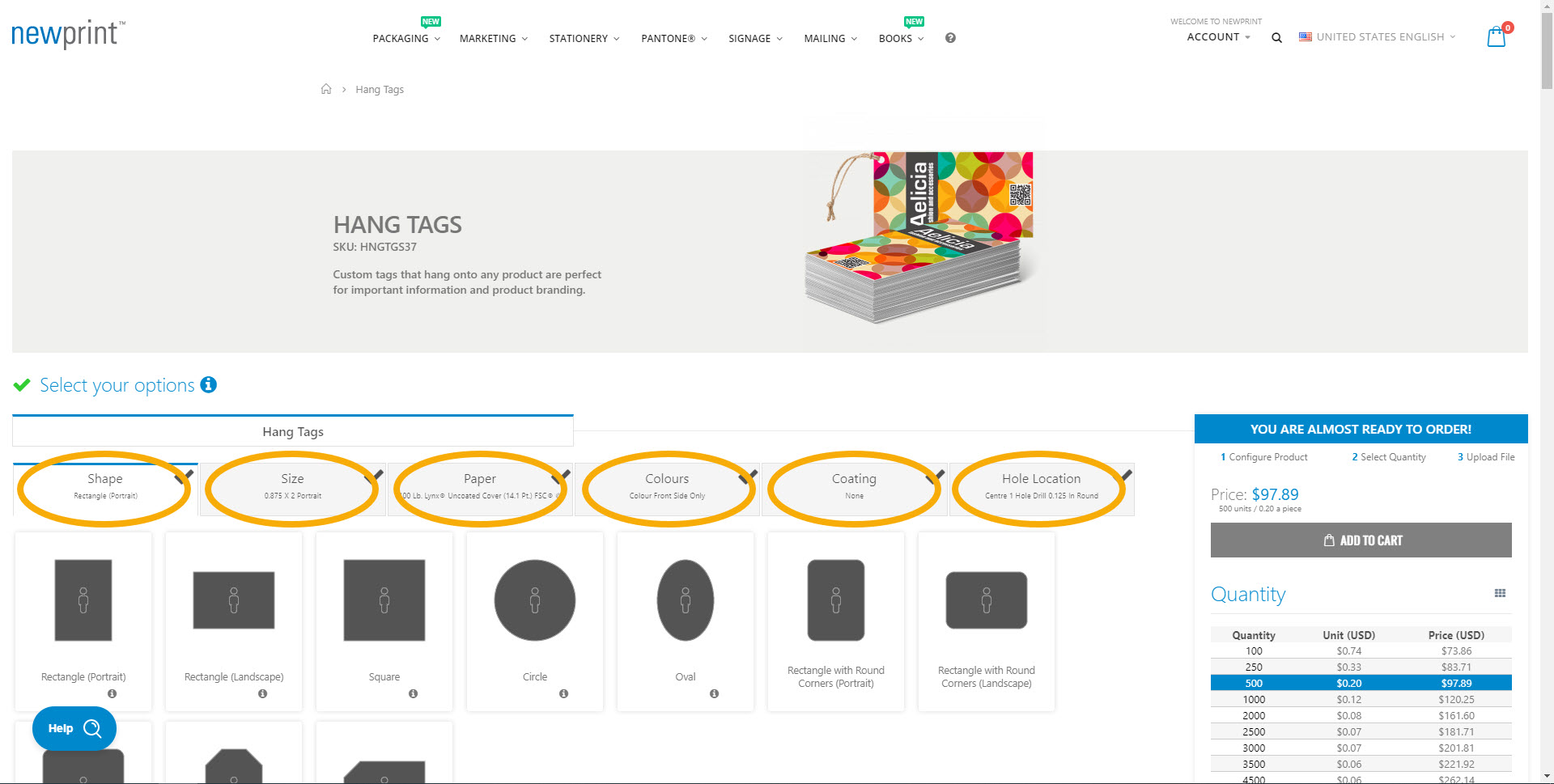Go to step 1 Configure Product
1554x784 pixels.
pyautogui.click(x=1263, y=457)
